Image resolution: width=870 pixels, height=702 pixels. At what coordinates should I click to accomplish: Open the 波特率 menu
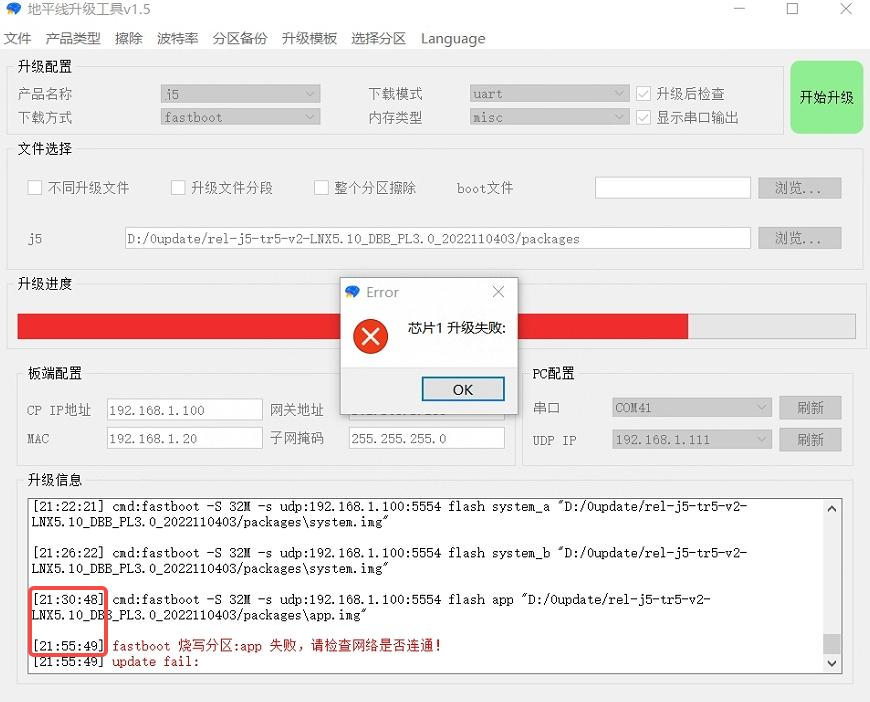(177, 39)
